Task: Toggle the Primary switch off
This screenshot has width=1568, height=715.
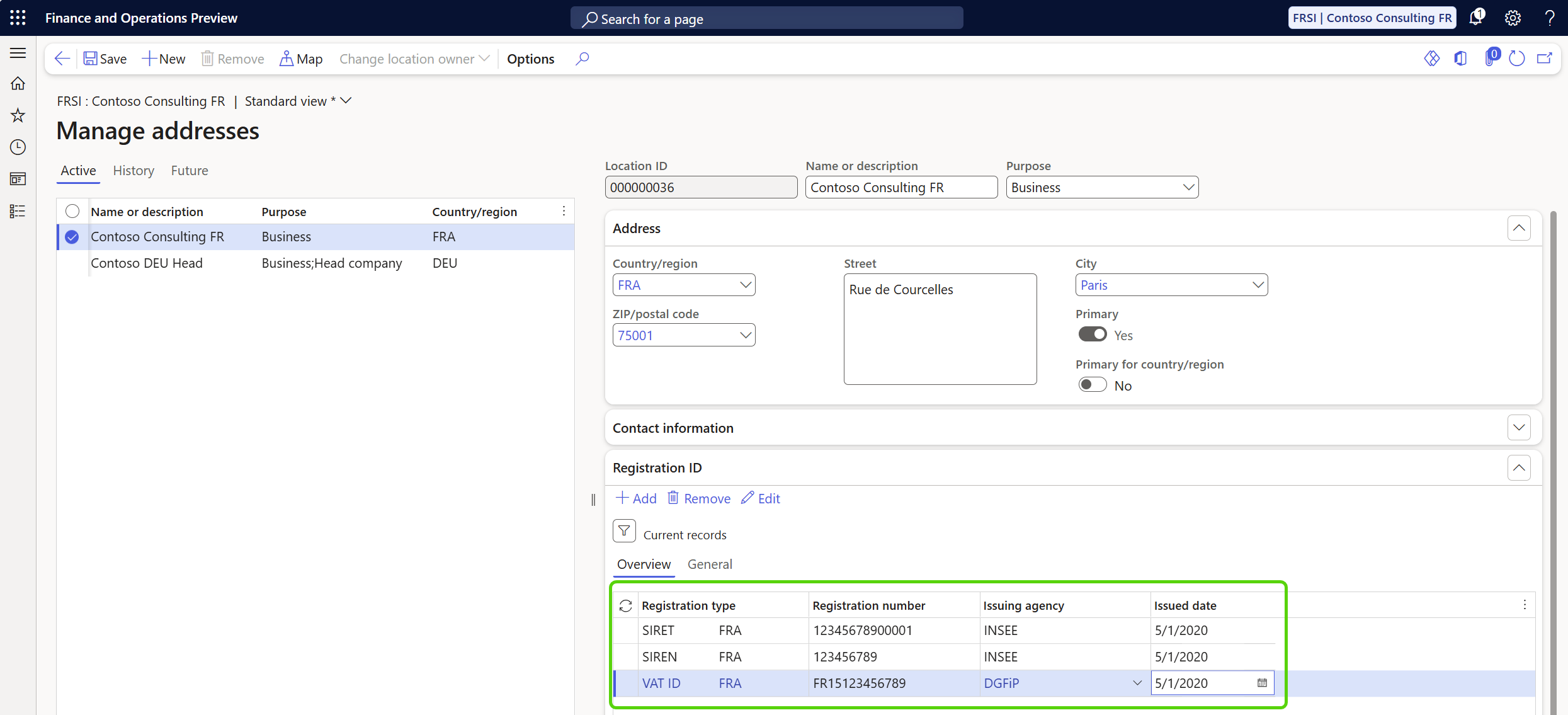Action: tap(1093, 334)
